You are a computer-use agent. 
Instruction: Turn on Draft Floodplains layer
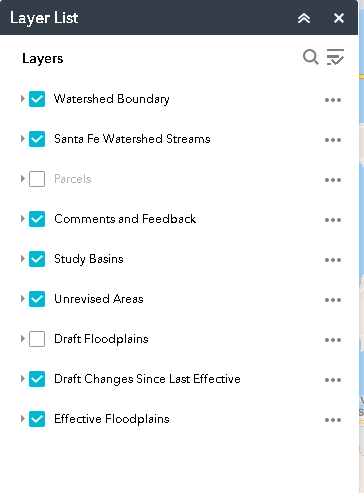pyautogui.click(x=37, y=339)
